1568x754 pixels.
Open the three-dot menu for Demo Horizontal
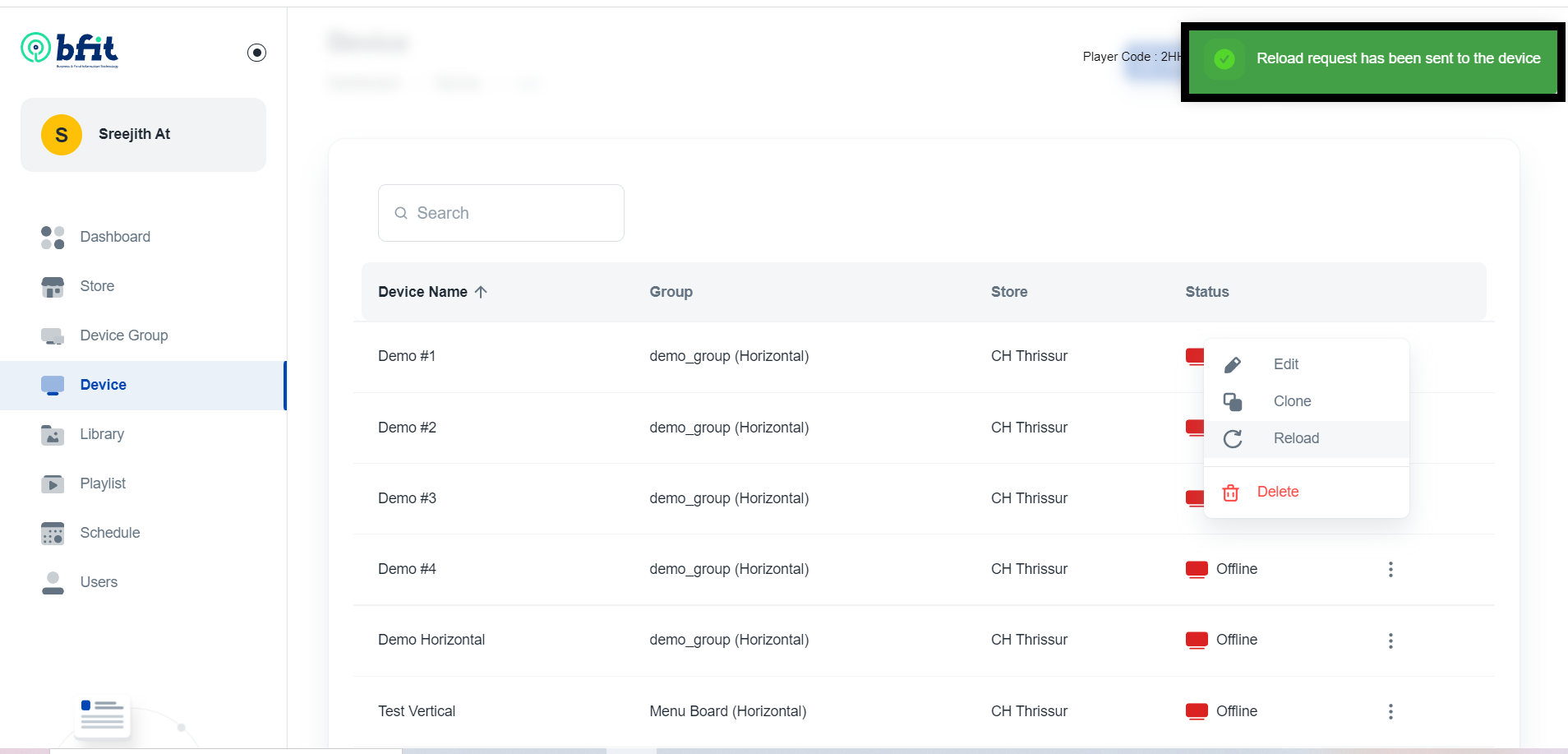(1390, 641)
